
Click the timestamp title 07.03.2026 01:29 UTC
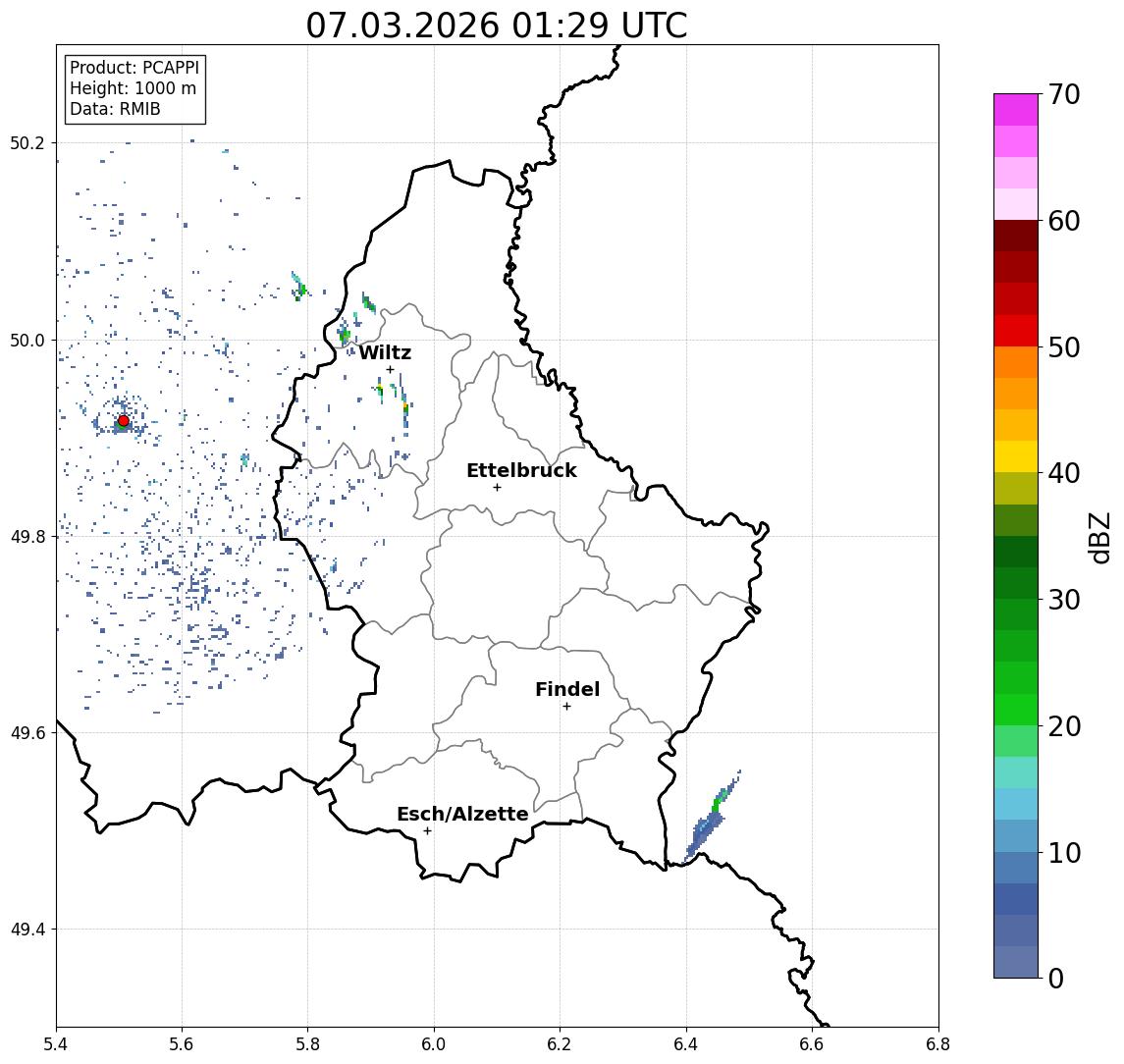497,26
